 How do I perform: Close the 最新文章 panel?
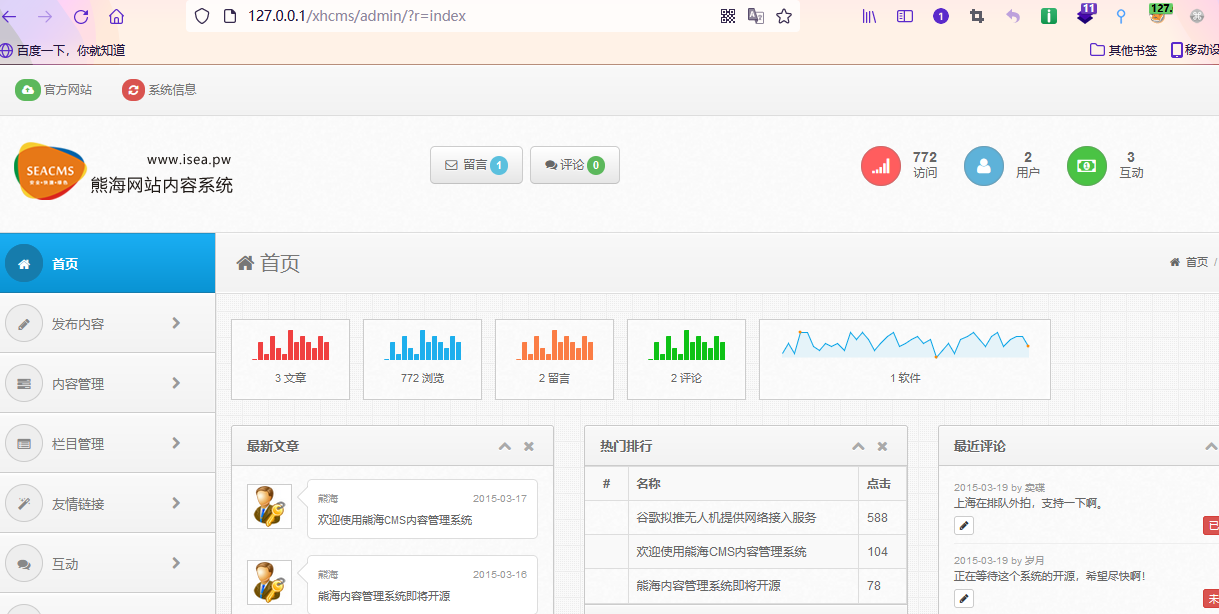click(x=529, y=446)
